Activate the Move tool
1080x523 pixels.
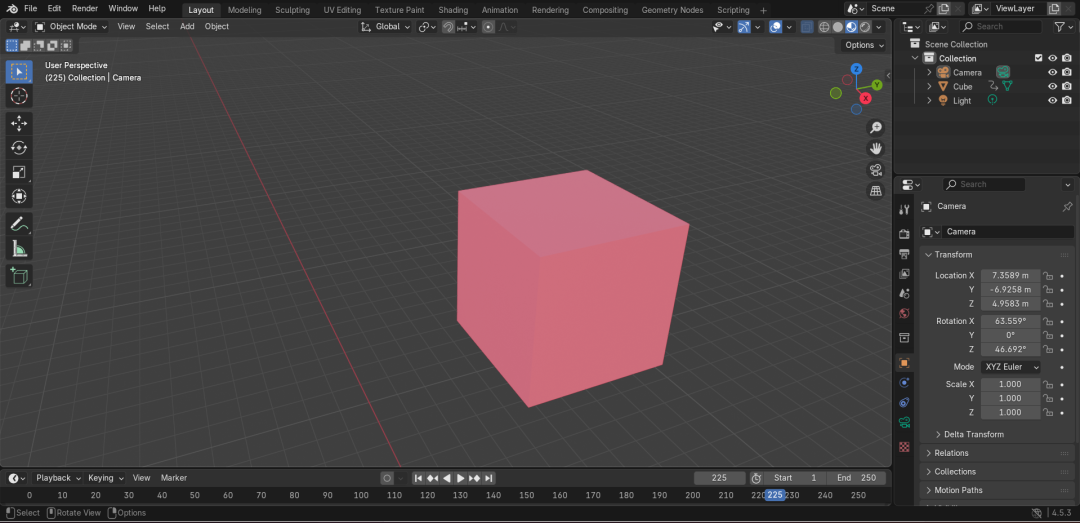[x=19, y=123]
